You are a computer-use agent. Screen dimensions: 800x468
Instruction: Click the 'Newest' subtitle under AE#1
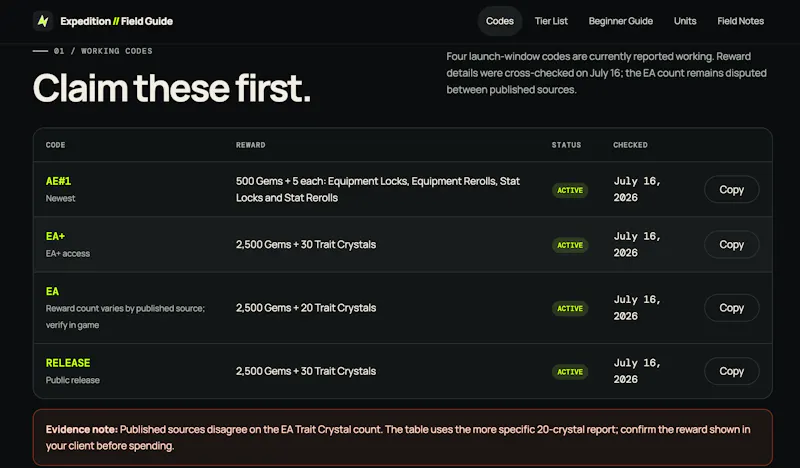point(60,199)
